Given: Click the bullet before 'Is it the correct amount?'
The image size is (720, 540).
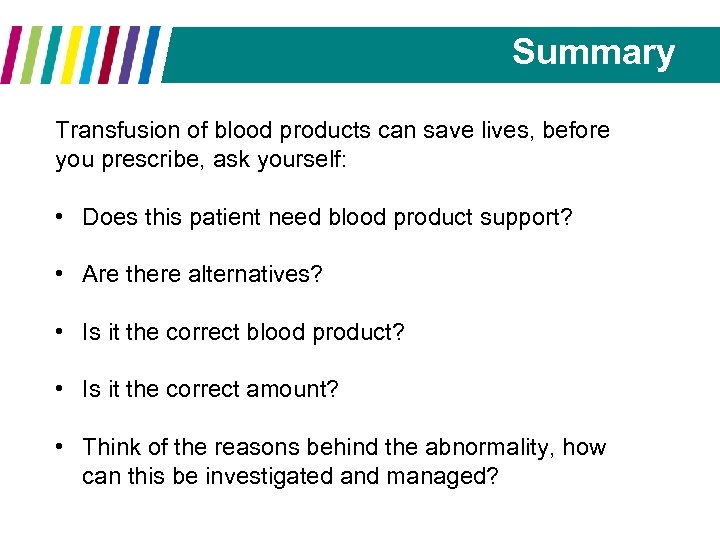Looking at the screenshot, I should click(x=62, y=389).
